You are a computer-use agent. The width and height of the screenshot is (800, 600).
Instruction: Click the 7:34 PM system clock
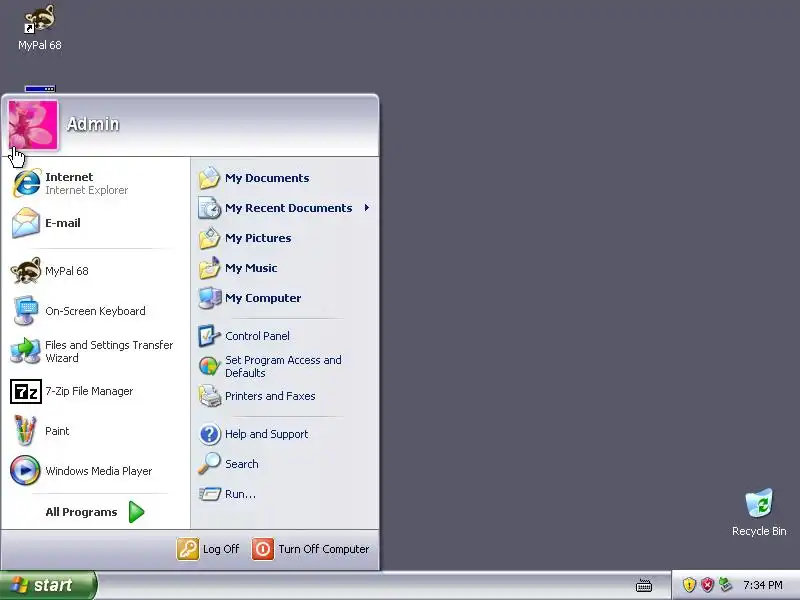point(763,585)
